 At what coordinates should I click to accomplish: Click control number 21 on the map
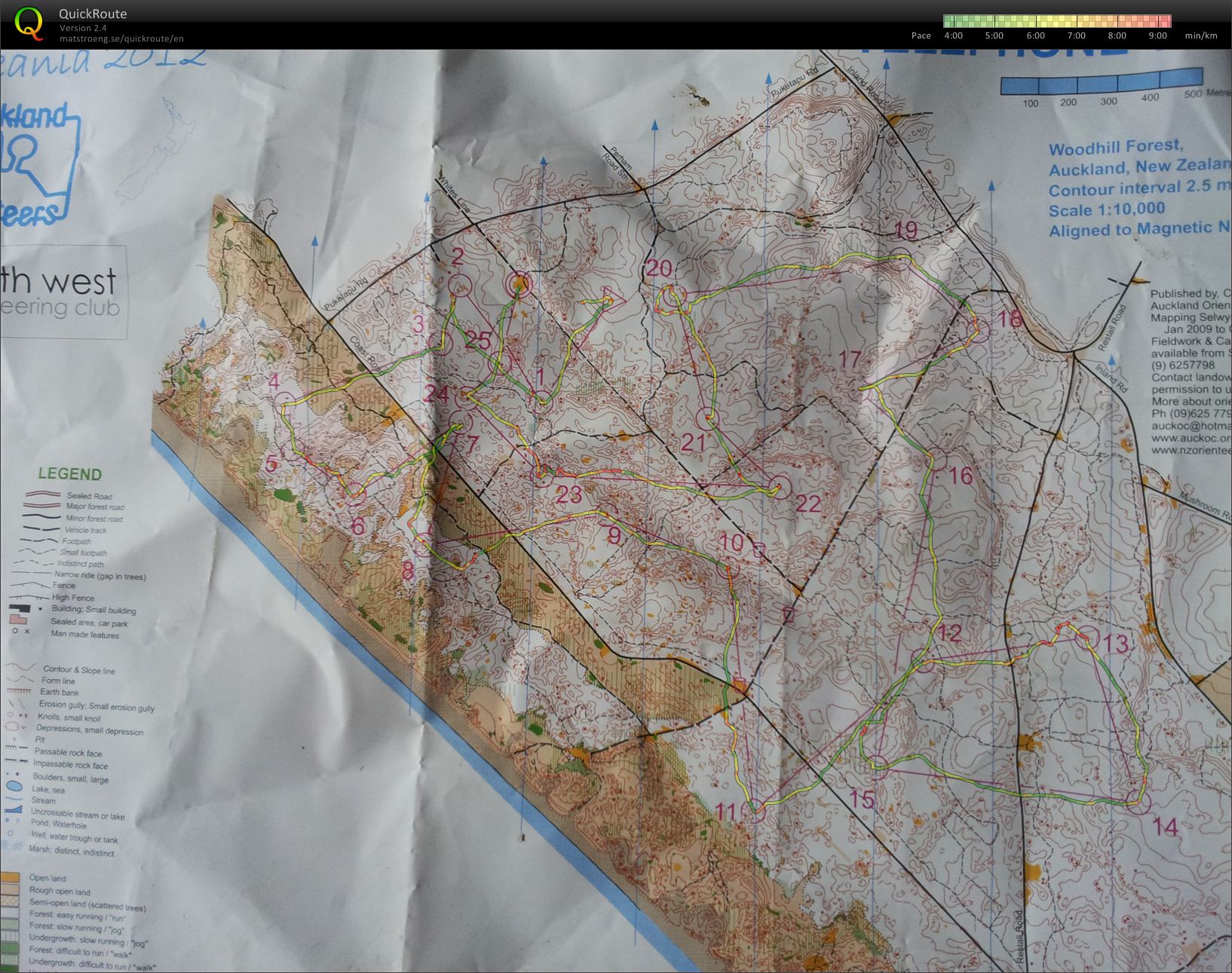tap(692, 442)
